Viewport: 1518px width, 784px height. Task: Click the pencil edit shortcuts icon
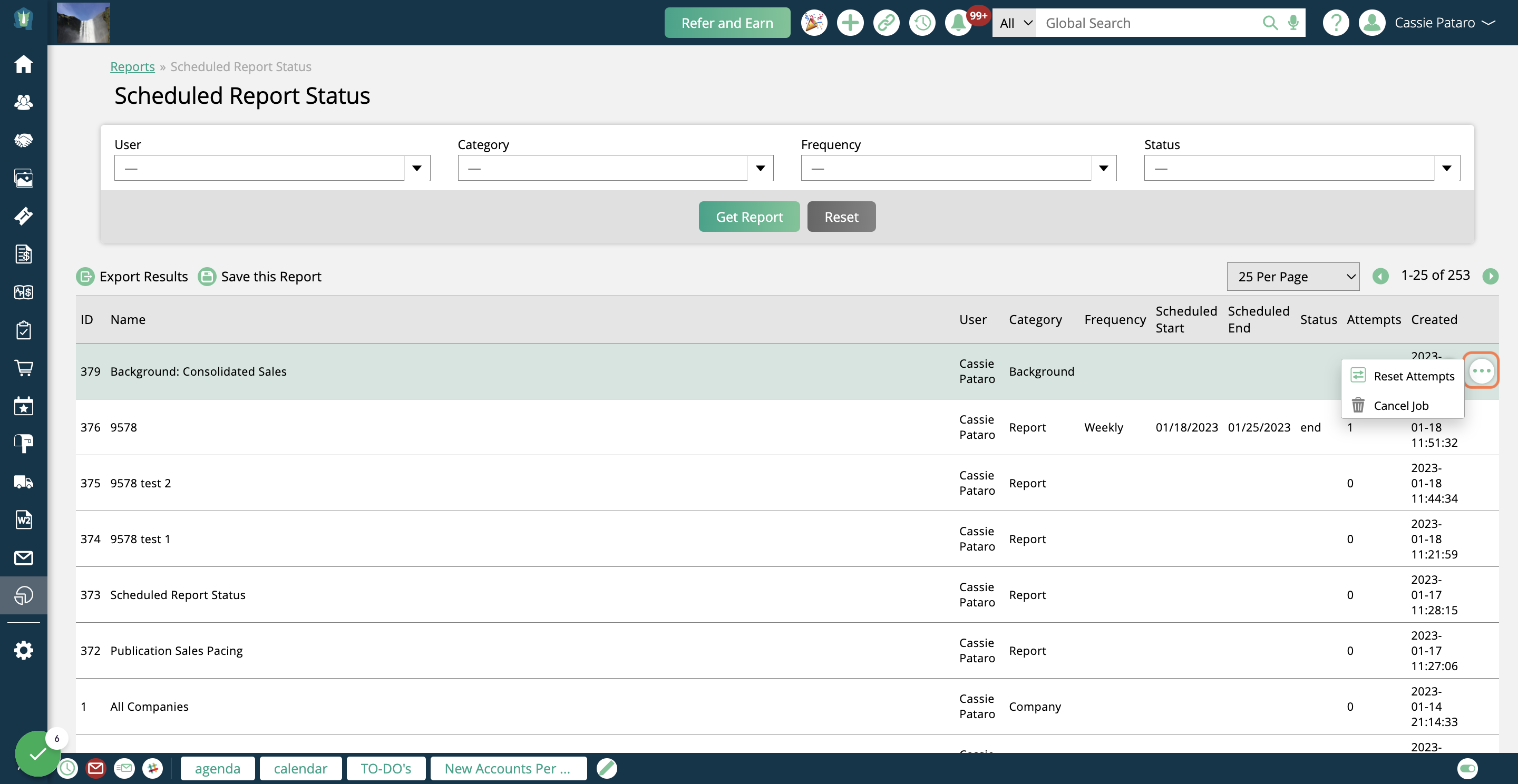click(x=606, y=768)
